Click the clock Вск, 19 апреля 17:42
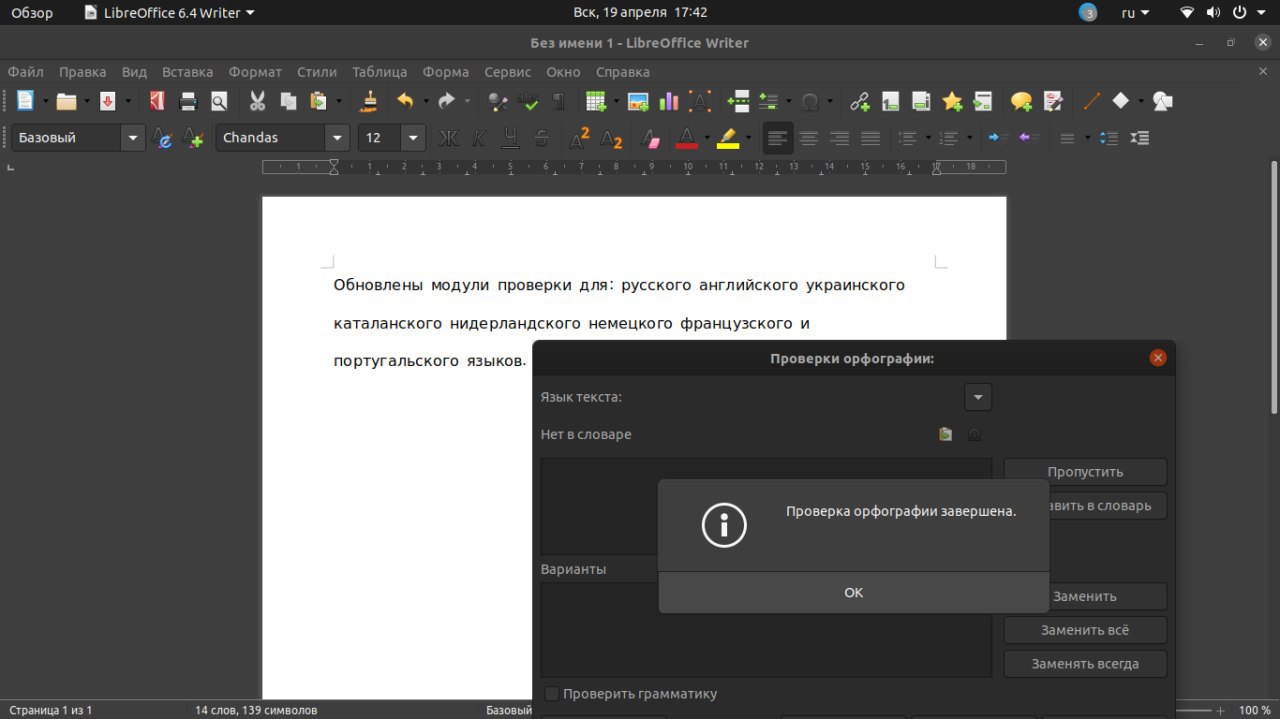Image resolution: width=1280 pixels, height=719 pixels. [640, 13]
